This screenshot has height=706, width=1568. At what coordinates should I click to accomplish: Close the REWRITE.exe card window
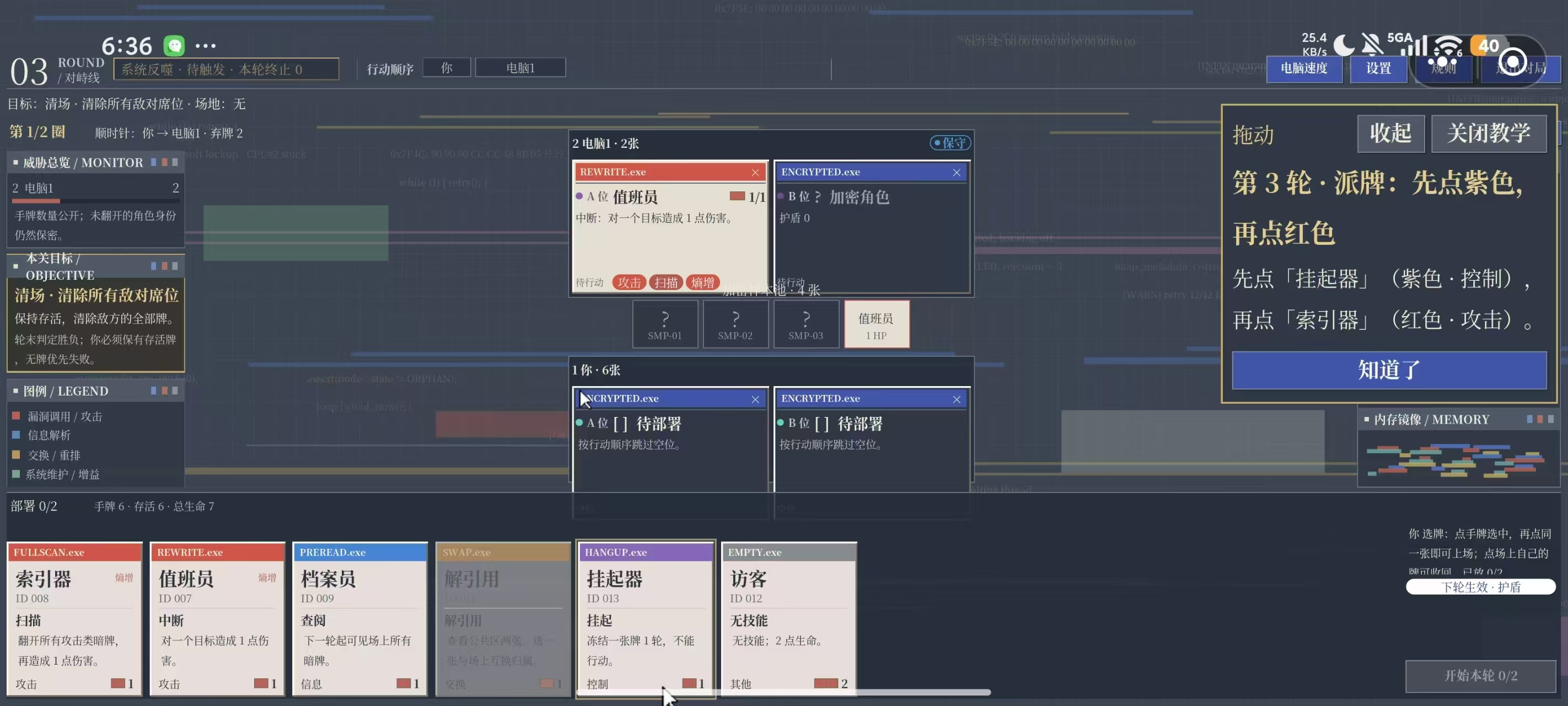click(x=755, y=173)
